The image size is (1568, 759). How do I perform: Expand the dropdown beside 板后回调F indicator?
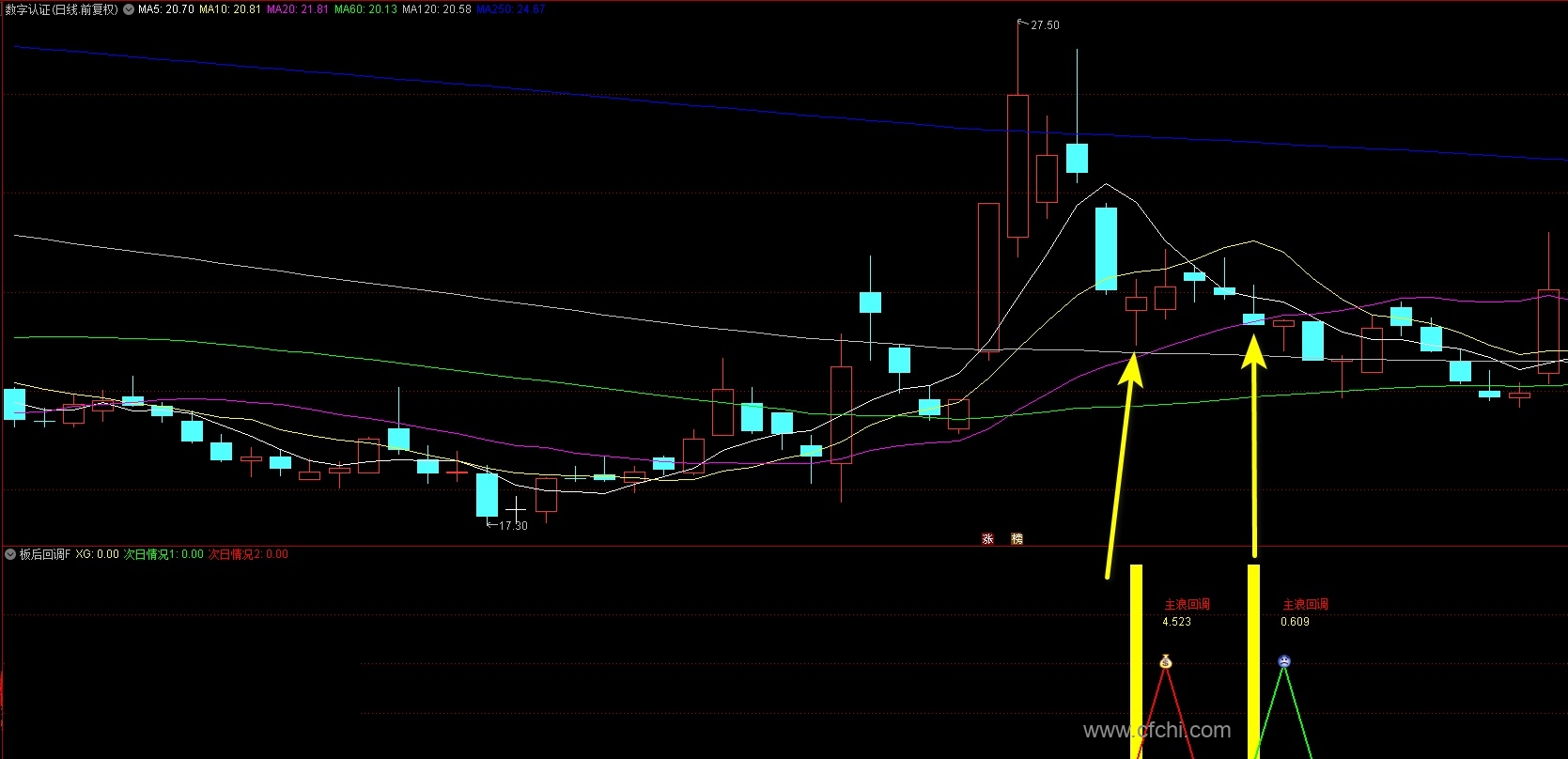tap(10, 554)
